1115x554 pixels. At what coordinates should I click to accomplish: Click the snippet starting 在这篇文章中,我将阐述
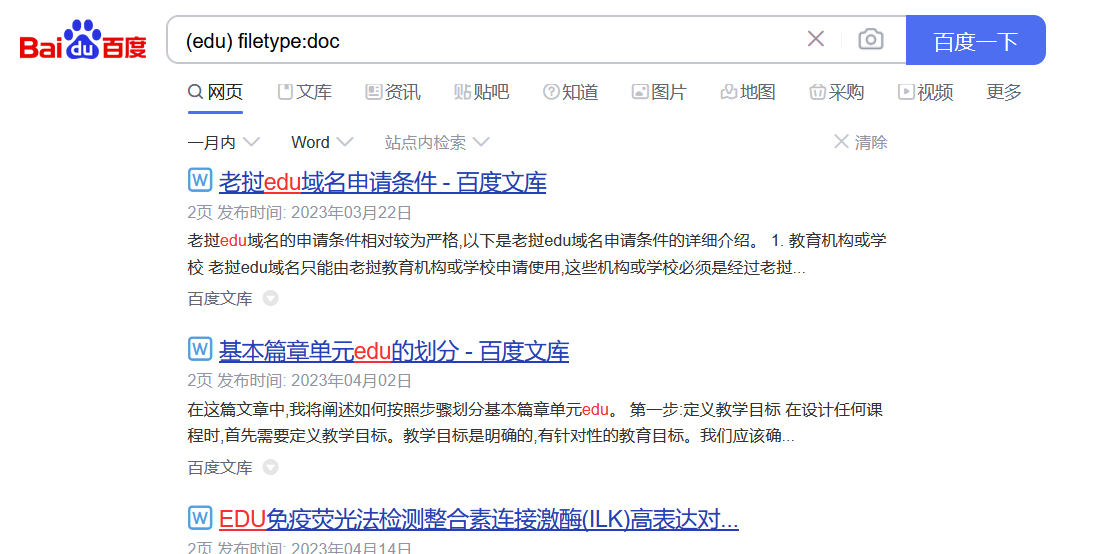535,423
